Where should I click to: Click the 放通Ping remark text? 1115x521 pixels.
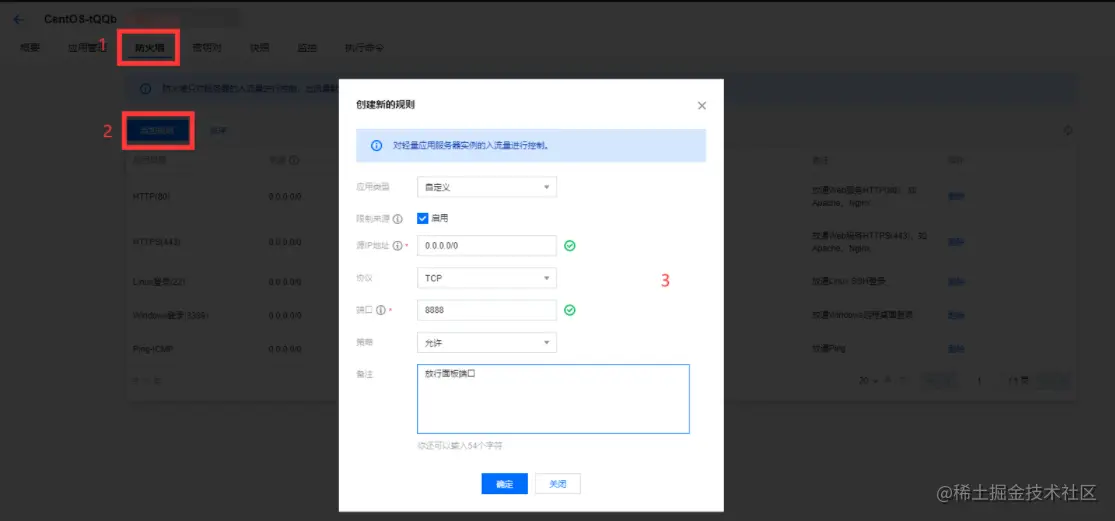(x=827, y=349)
